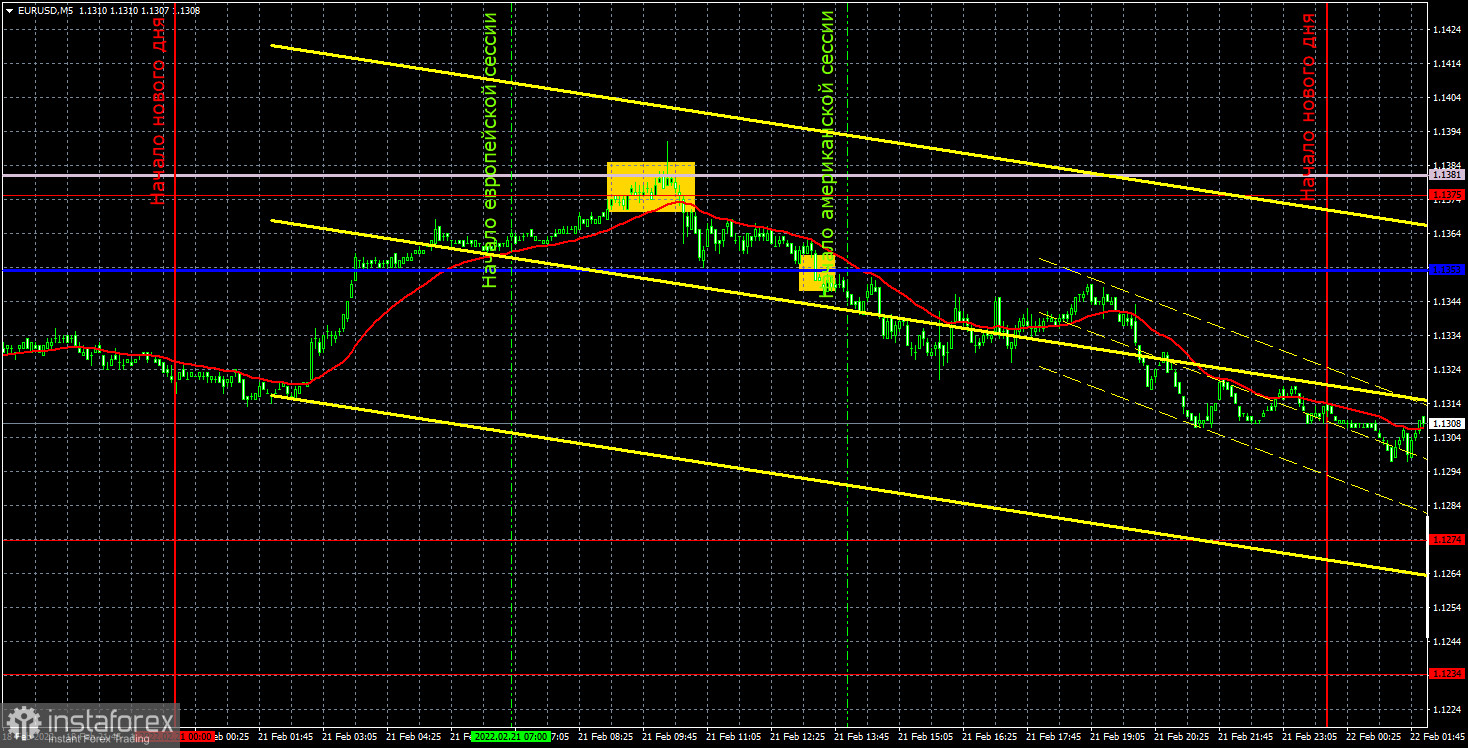Select the right 'Начало нового дня' red label
The width and height of the screenshot is (1468, 748).
(1309, 107)
